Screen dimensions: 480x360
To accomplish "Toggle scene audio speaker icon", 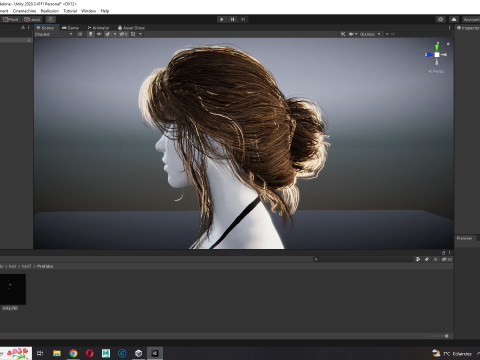I will coord(99,34).
